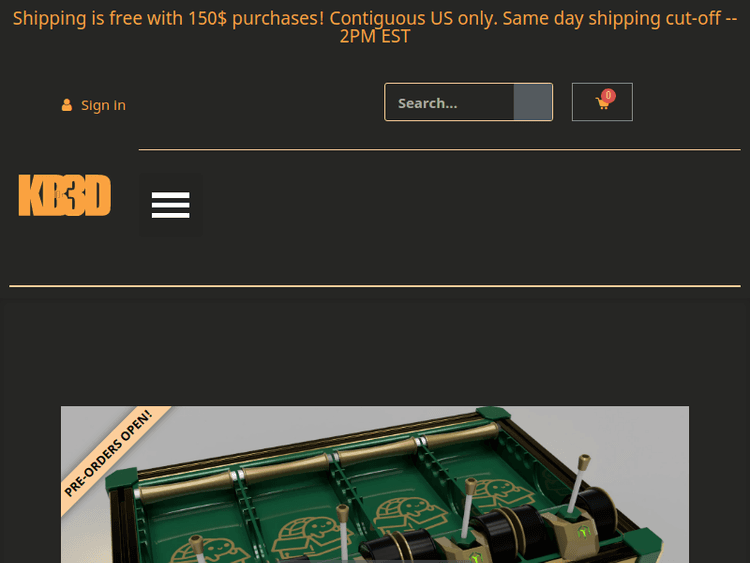This screenshot has height=563, width=750.
Task: Click the PRE-ORDERS OPEN! ribbon
Action: 109,452
